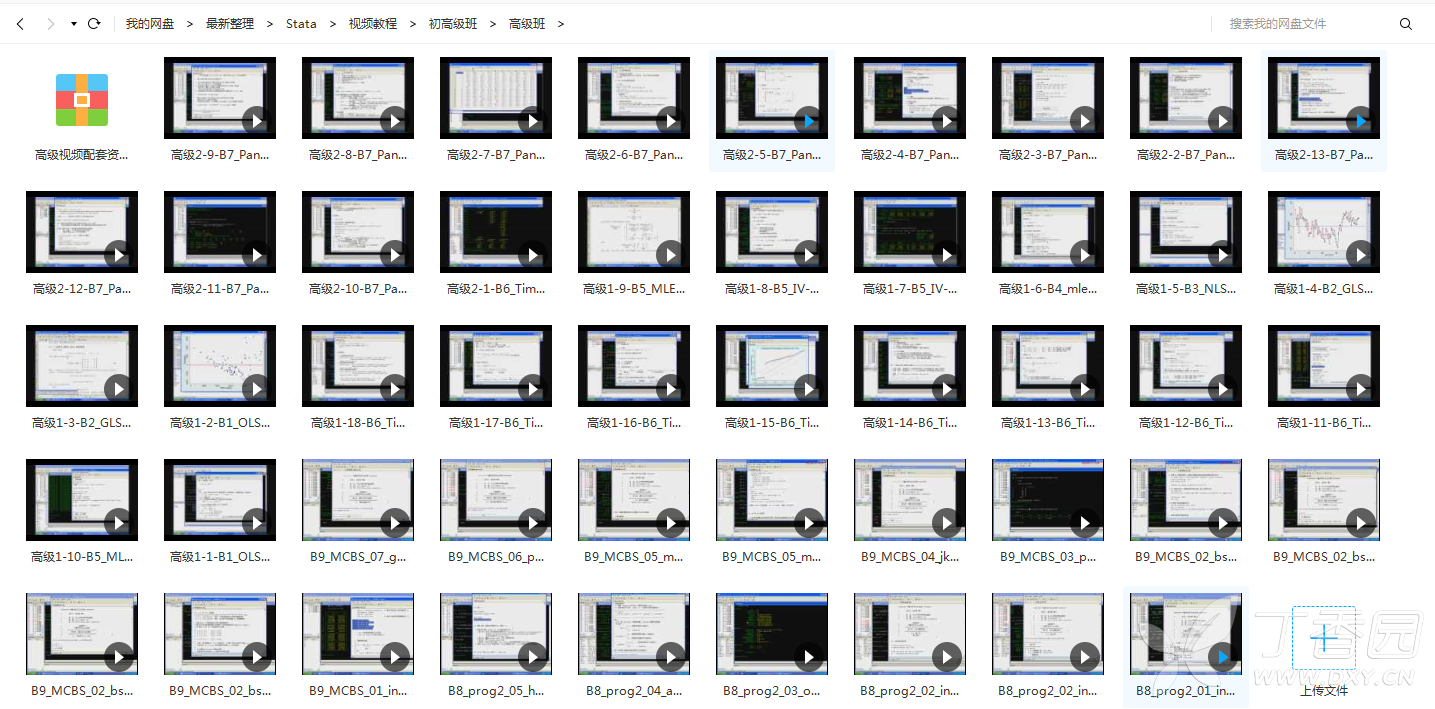The width and height of the screenshot is (1435, 709).
Task: Select the B8_prog2_05_h video file
Action: point(496,634)
